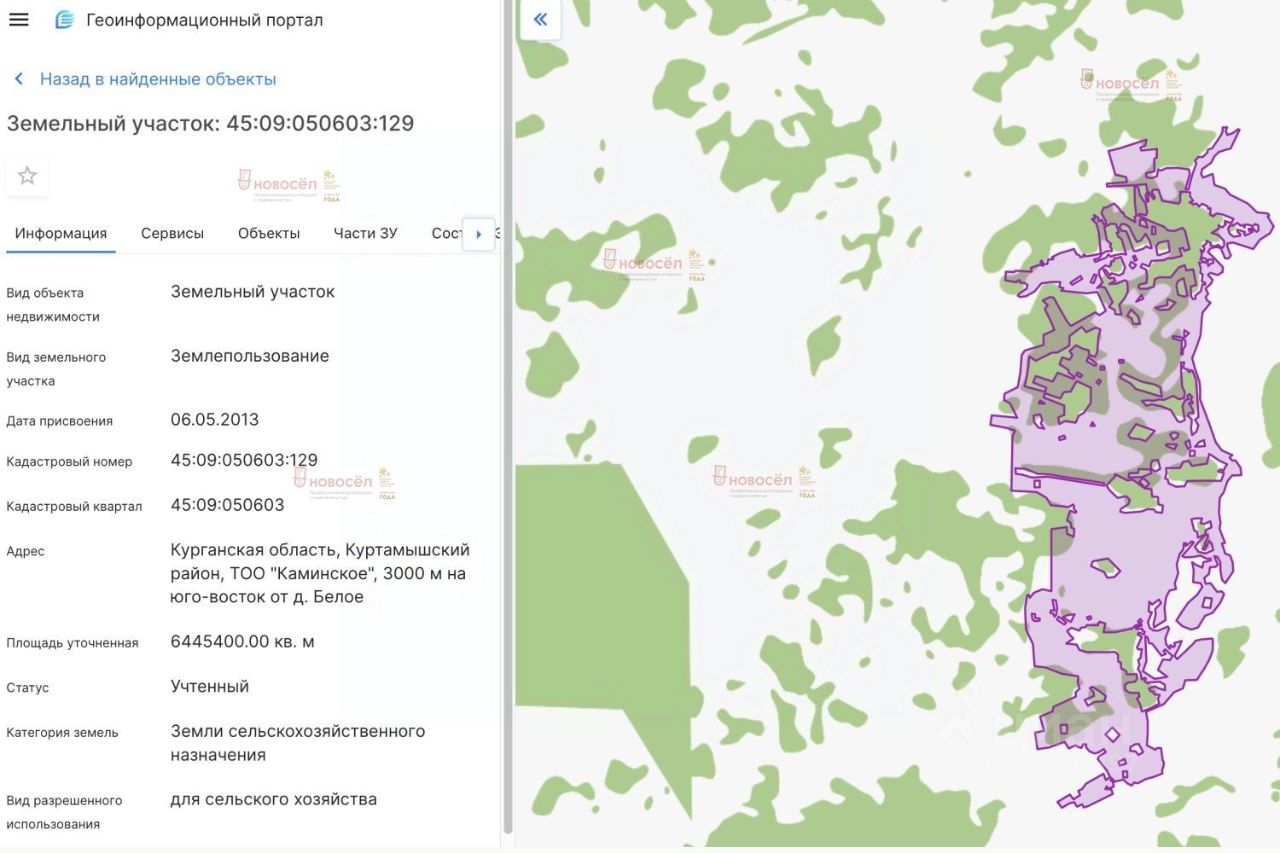Viewport: 1280px width, 853px height.
Task: Select the date 06.05.2013
Action: point(215,420)
